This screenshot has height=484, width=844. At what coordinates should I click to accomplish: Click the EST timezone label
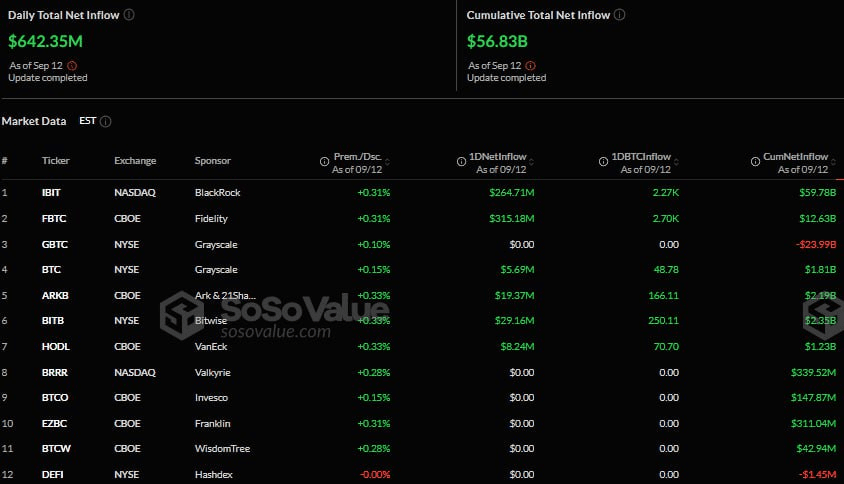pos(88,121)
